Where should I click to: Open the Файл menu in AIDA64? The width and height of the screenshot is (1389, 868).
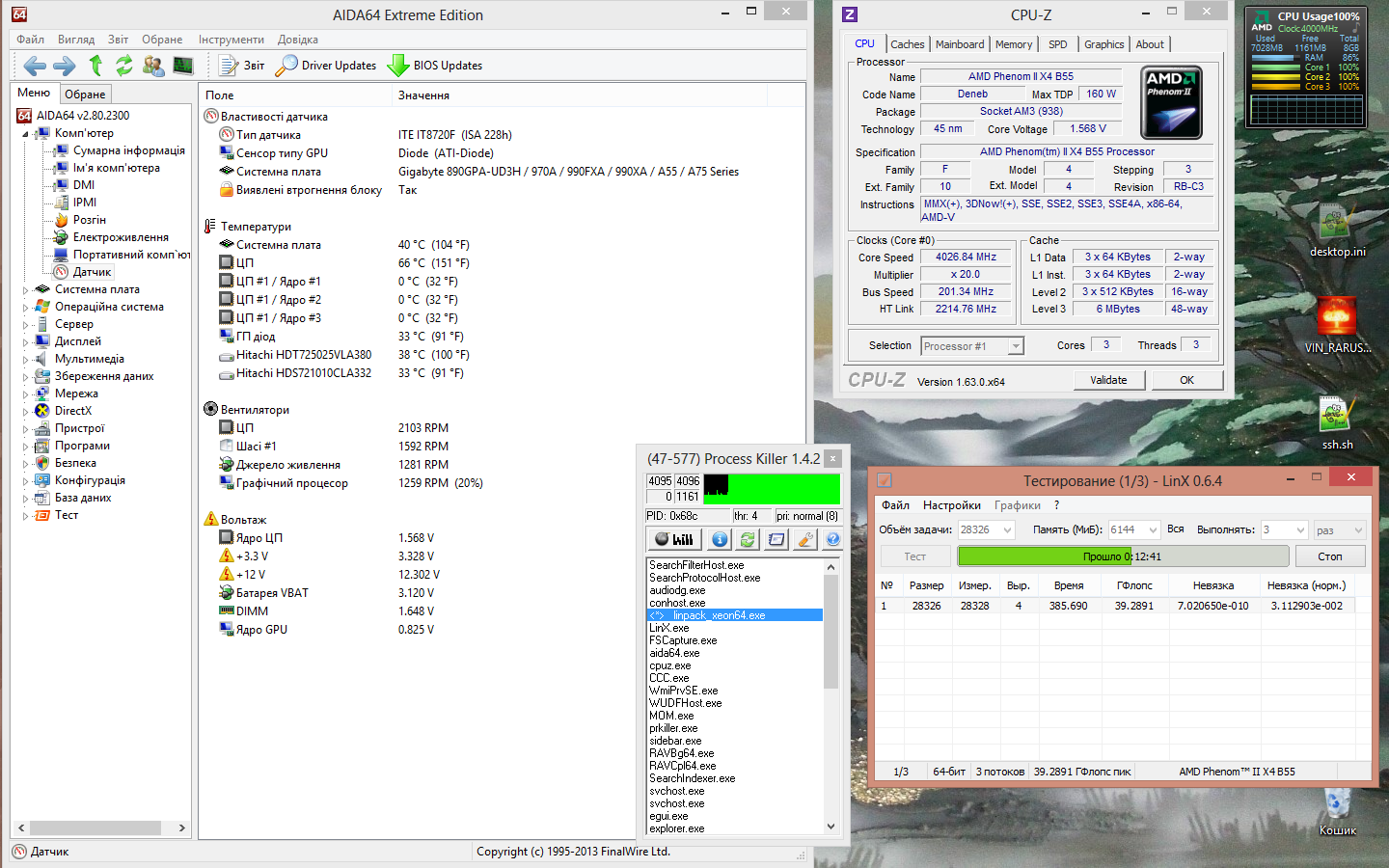pos(30,40)
